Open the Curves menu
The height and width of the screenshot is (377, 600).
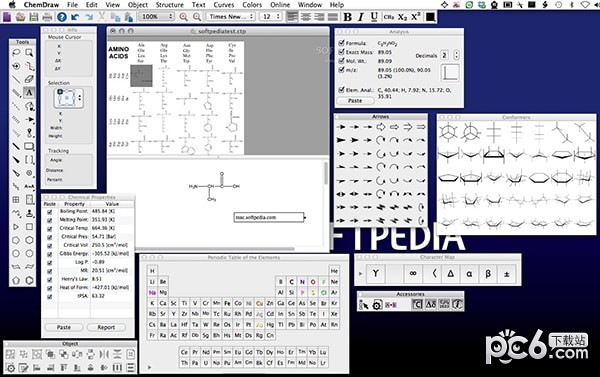(223, 5)
